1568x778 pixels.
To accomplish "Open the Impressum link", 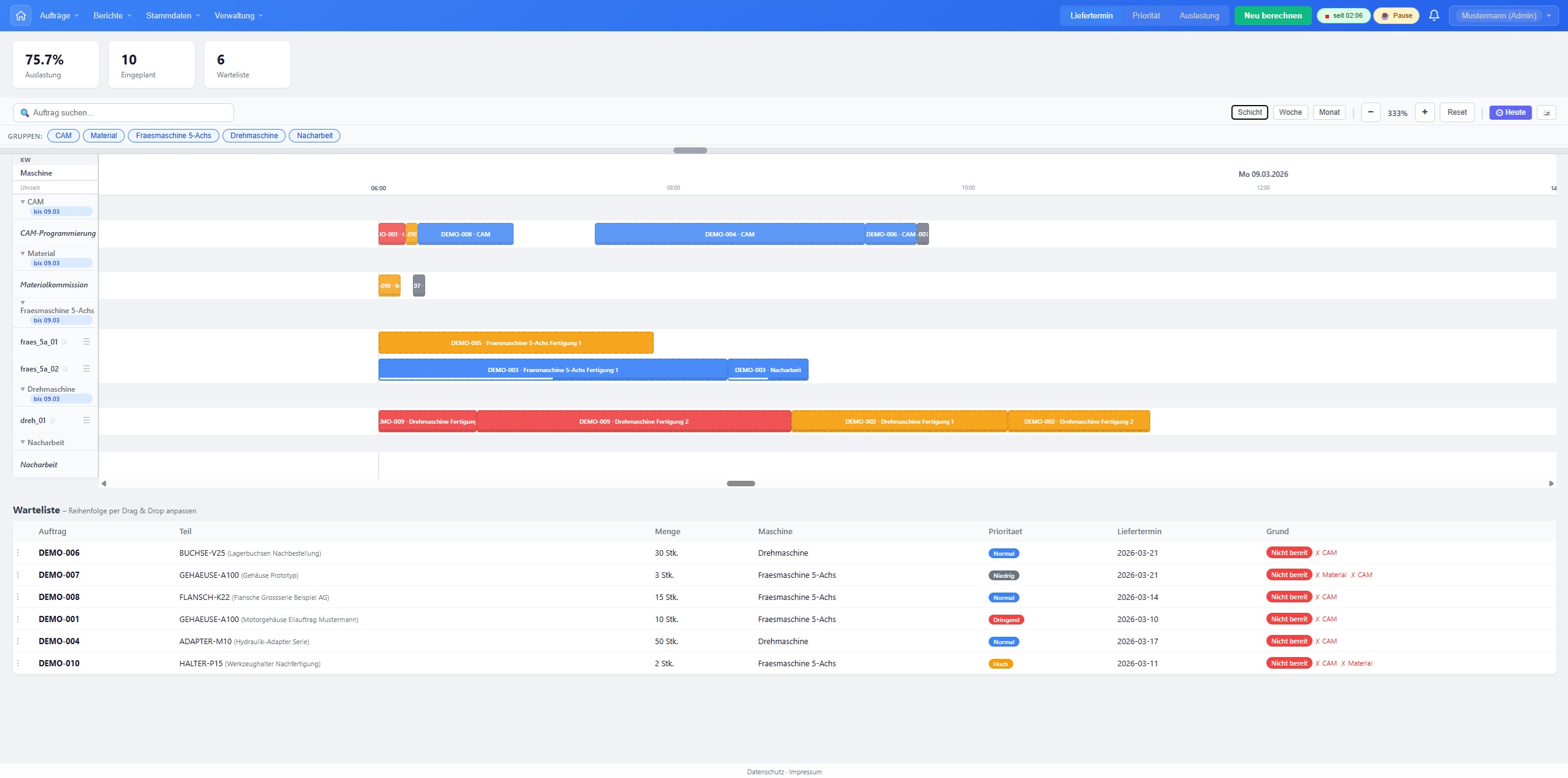I will [806, 772].
